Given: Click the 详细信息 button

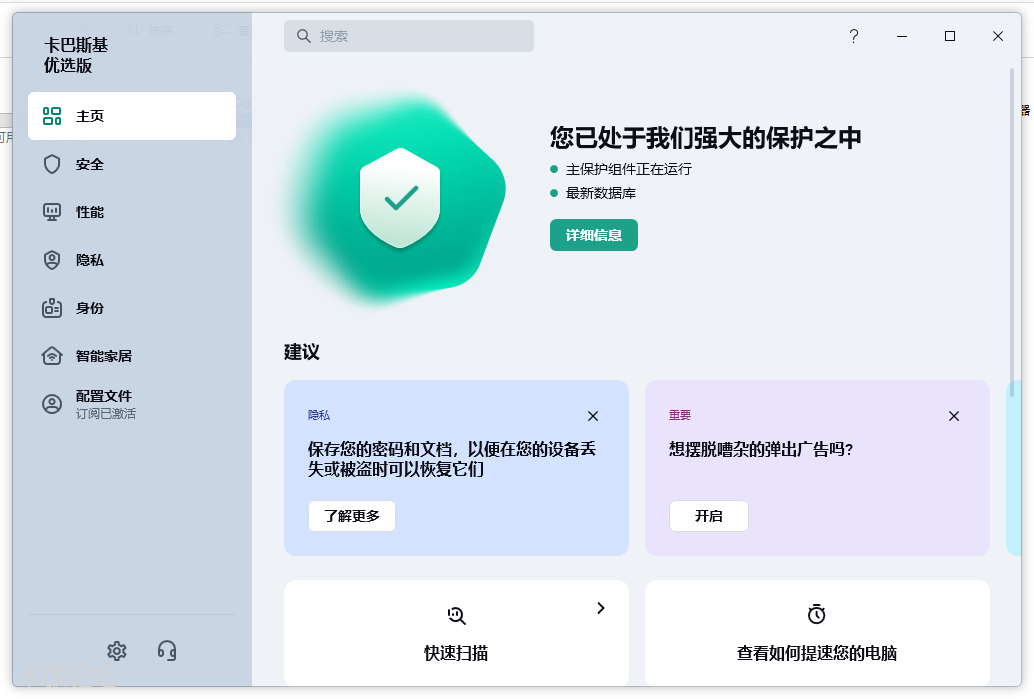Looking at the screenshot, I should pyautogui.click(x=593, y=235).
